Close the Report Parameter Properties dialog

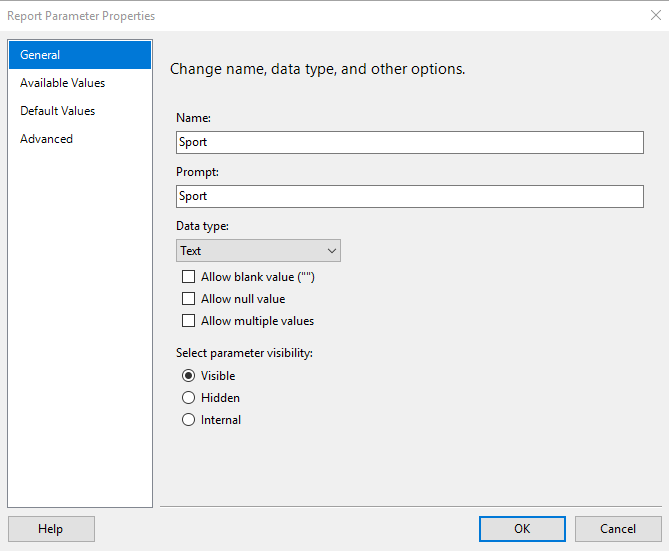coord(655,15)
